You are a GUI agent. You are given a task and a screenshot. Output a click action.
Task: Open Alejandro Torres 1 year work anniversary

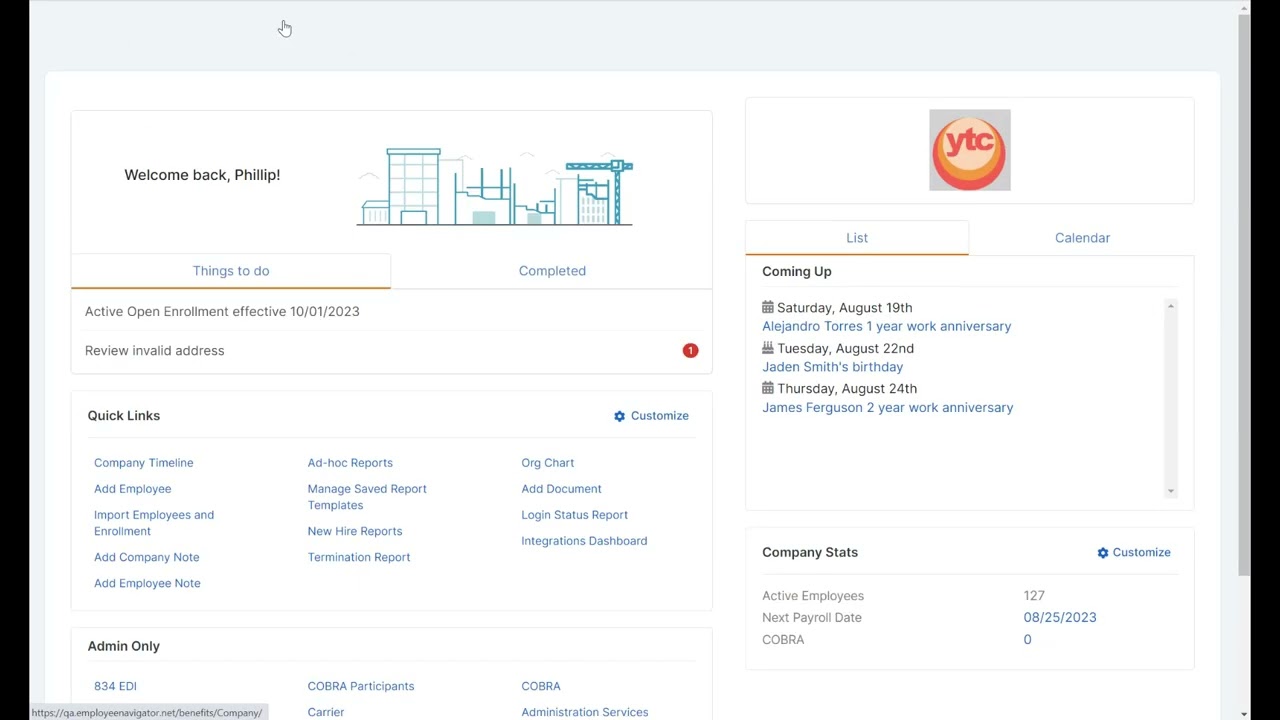click(887, 327)
